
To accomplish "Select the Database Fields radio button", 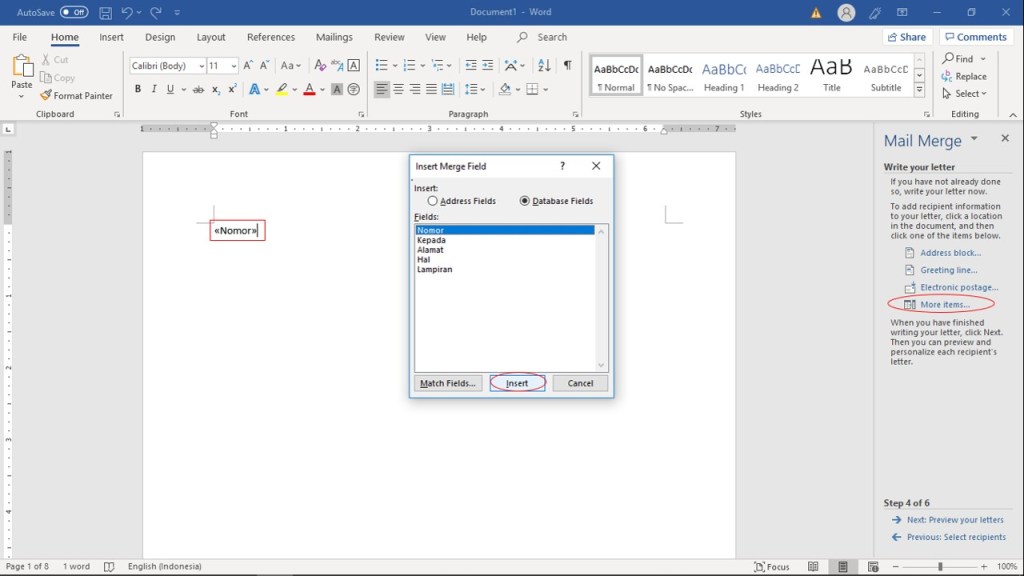I will pyautogui.click(x=525, y=201).
